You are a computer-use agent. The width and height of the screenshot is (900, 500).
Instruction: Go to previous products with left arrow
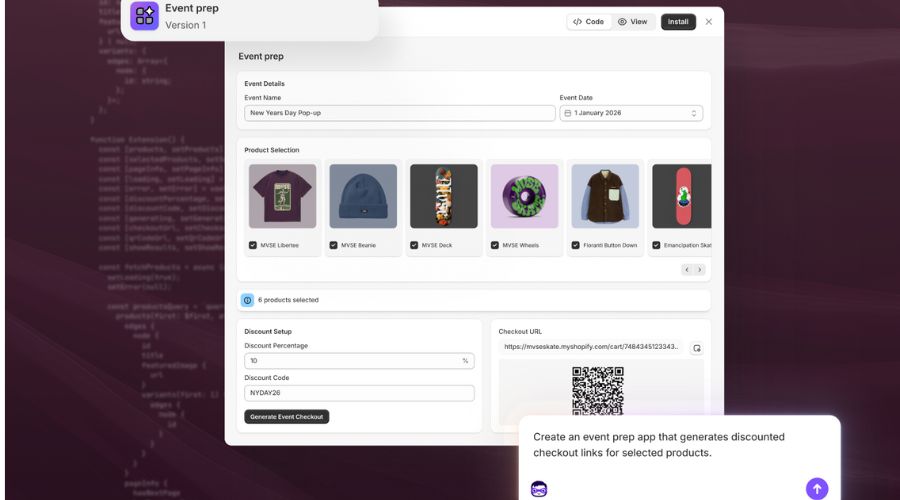click(687, 269)
